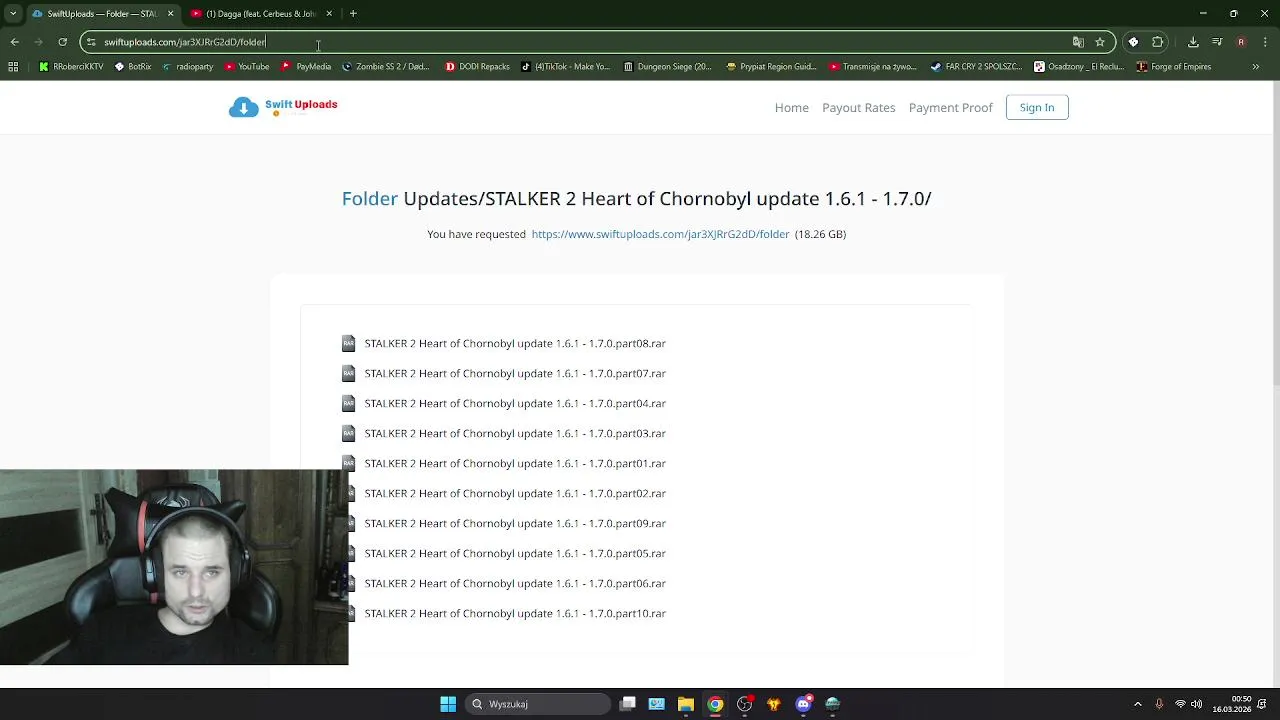The width and height of the screenshot is (1280, 720).
Task: Open the browser extensions puzzle icon
Action: [x=1158, y=42]
